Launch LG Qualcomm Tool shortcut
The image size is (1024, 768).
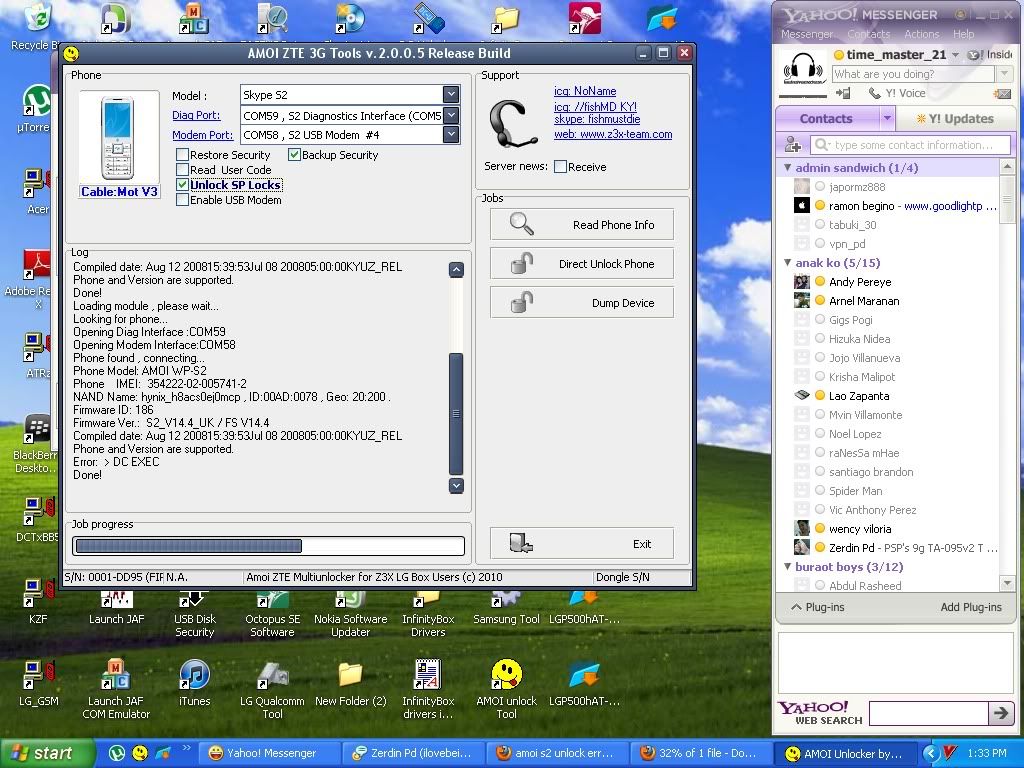(x=272, y=675)
